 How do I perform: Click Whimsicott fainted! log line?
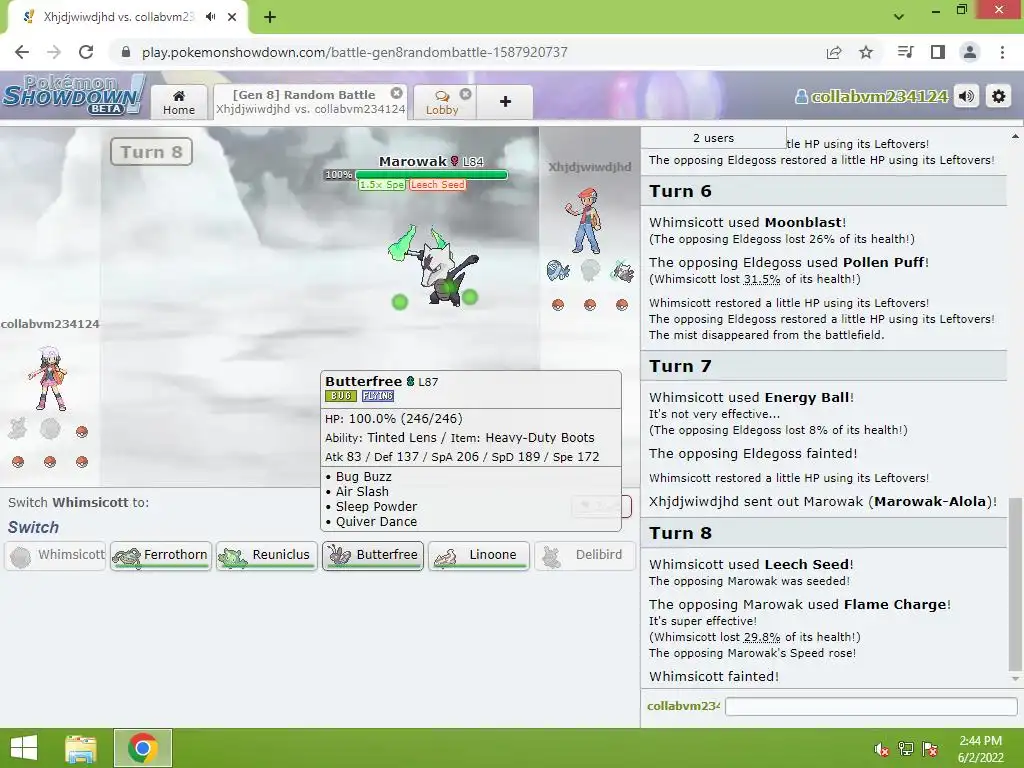[714, 677]
